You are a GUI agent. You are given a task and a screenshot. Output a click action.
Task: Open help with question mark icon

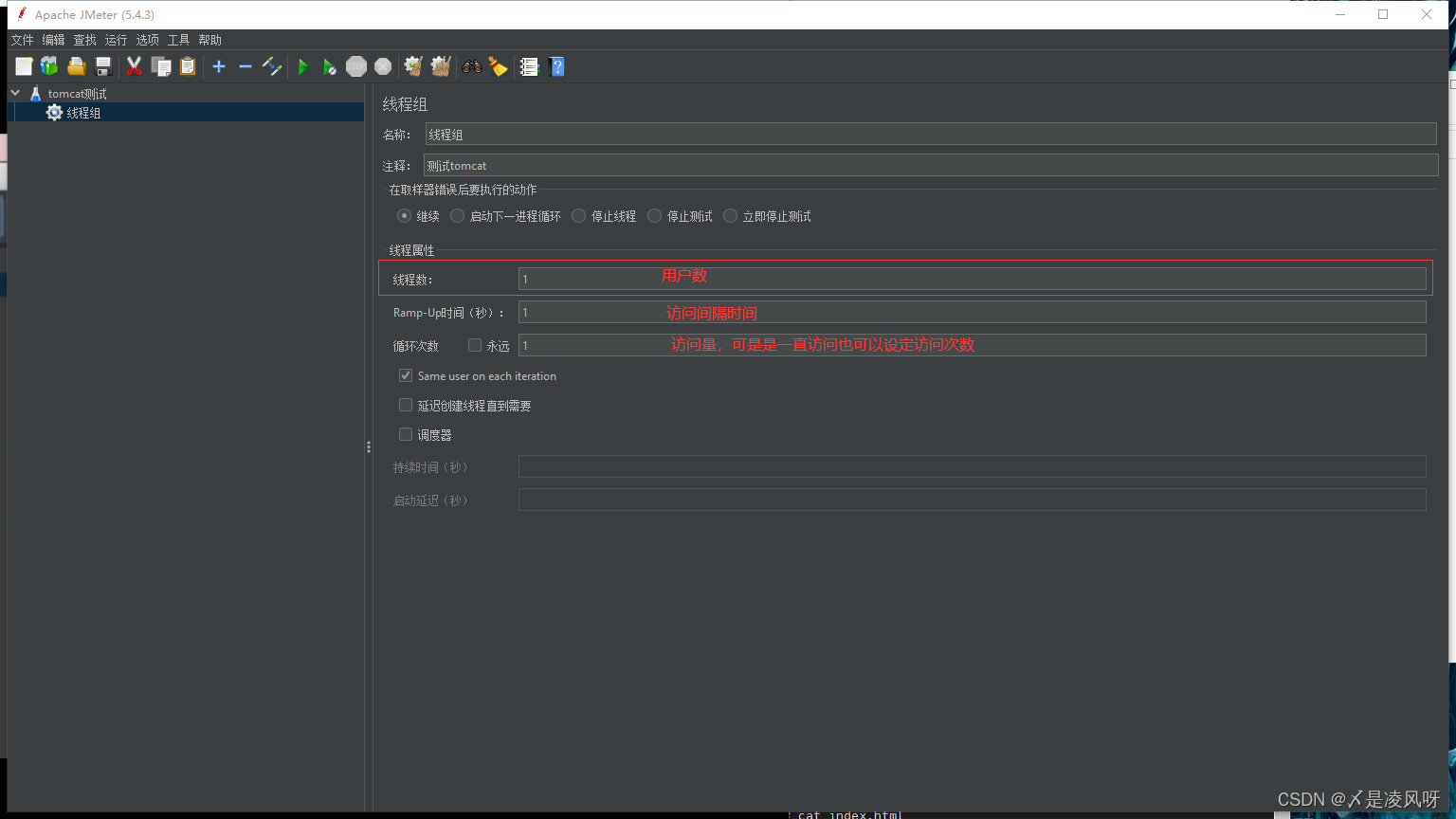click(x=557, y=66)
